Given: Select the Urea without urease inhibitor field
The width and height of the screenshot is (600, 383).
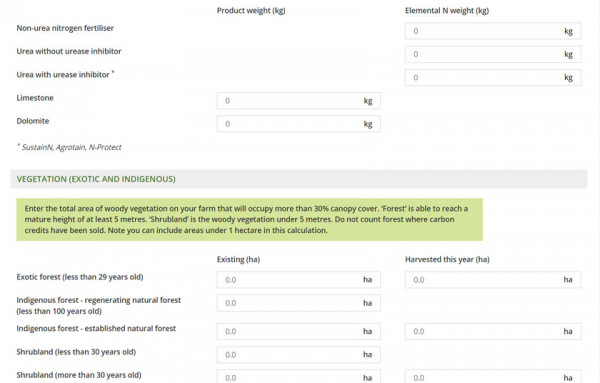Looking at the screenshot, I should click(493, 54).
